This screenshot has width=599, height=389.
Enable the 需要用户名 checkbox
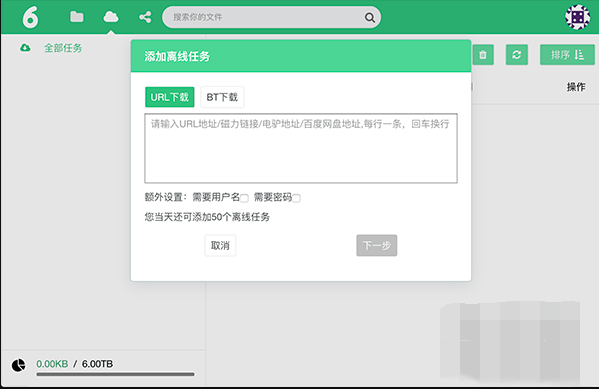[x=244, y=198]
